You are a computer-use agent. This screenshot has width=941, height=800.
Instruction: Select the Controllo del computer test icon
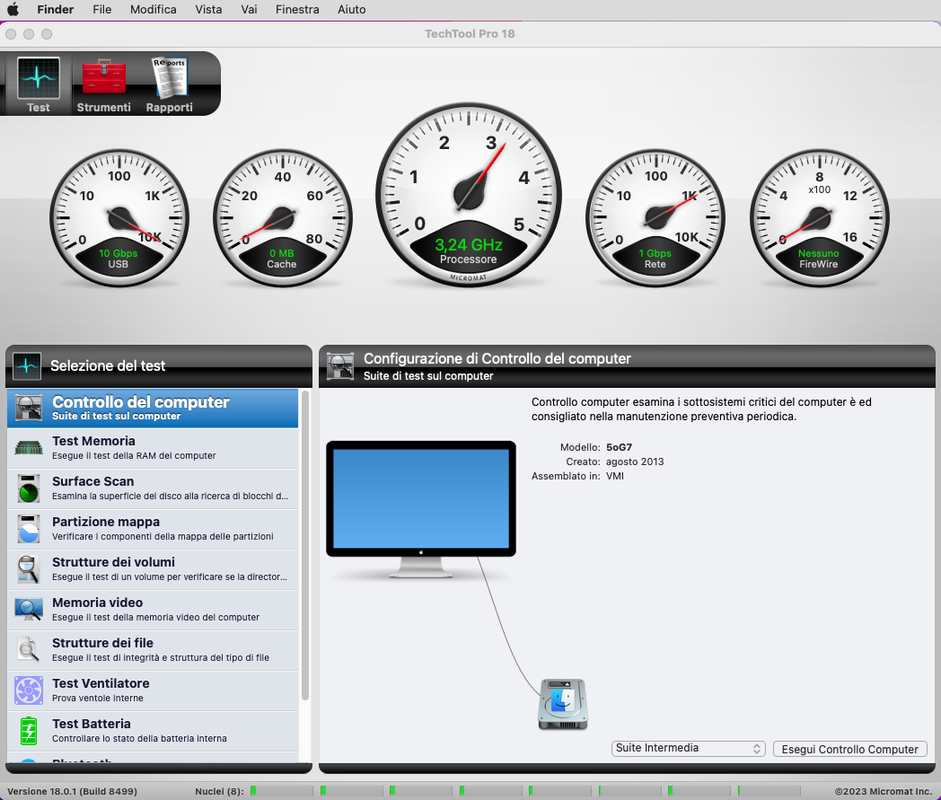[x=28, y=408]
